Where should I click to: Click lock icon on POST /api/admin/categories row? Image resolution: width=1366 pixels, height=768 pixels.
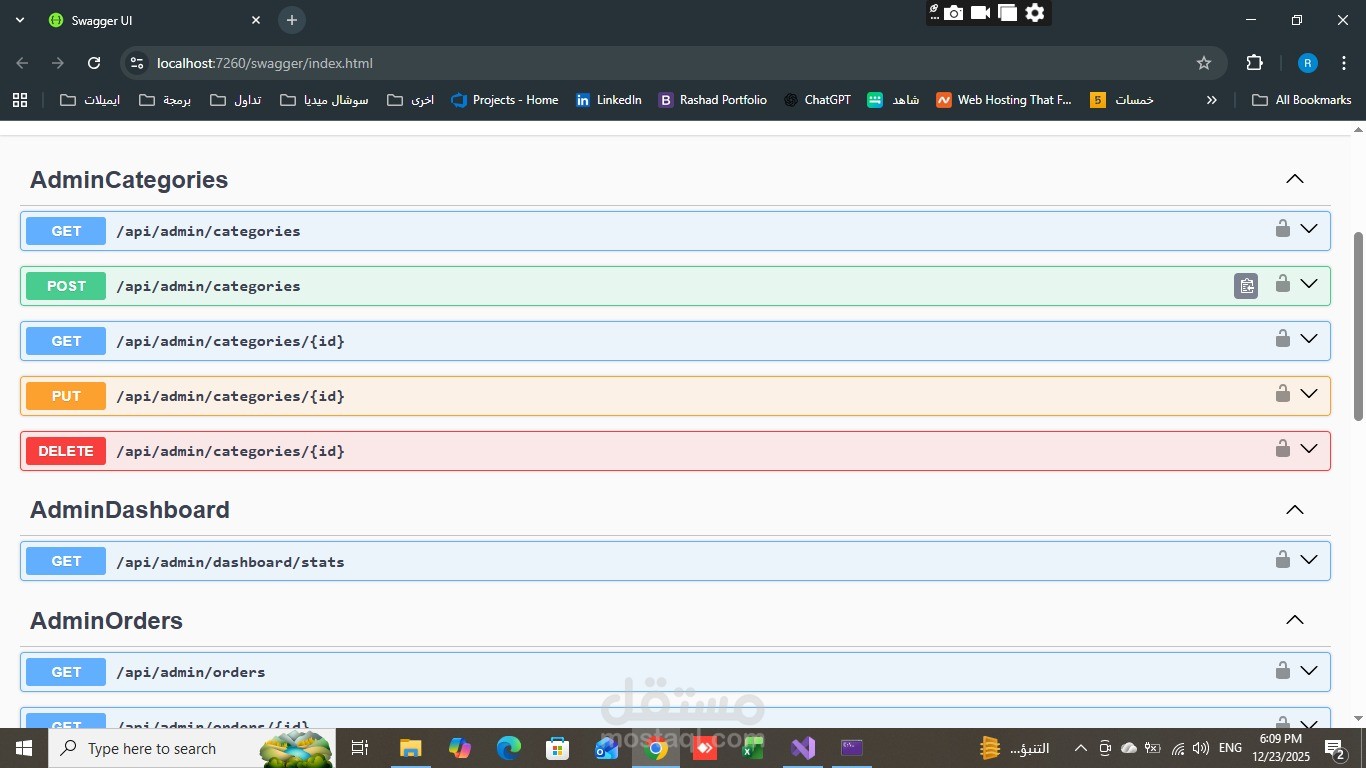tap(1282, 284)
